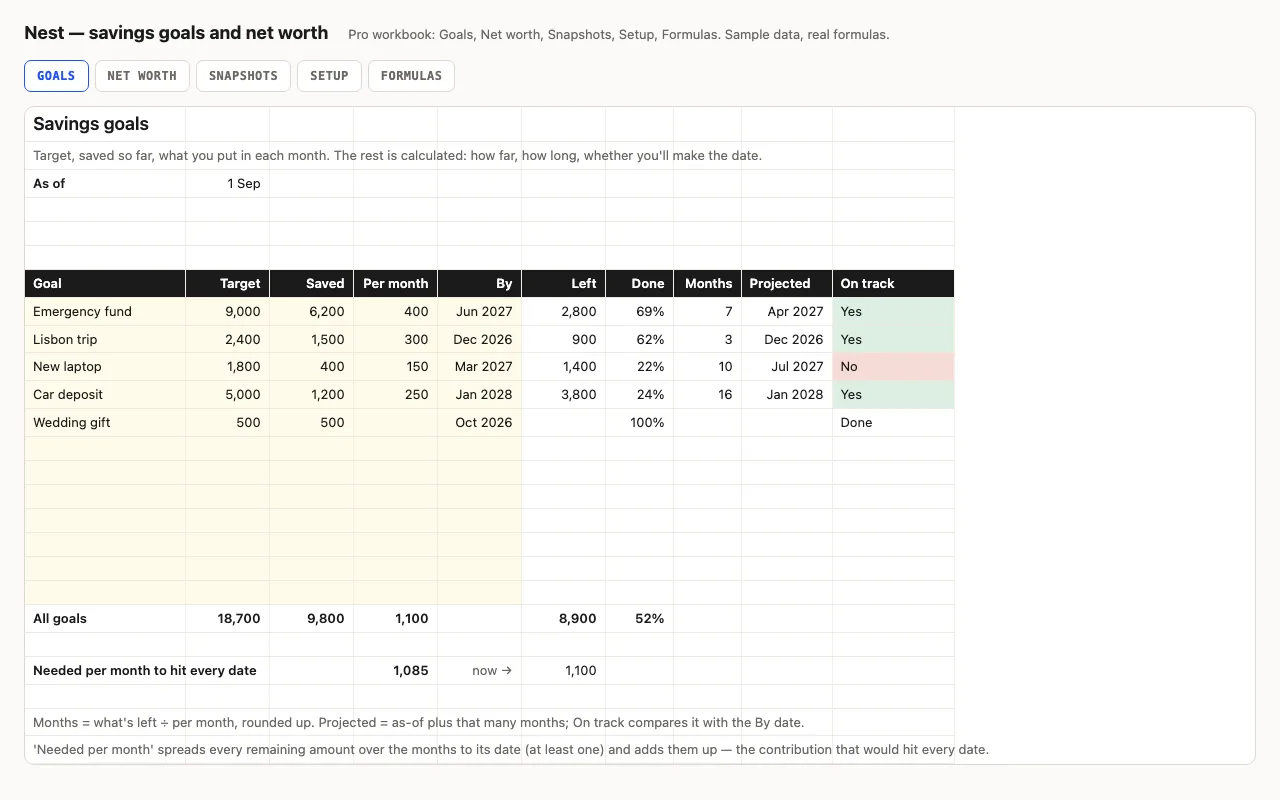Select the total target value 18,700
Viewport: 1280px width, 800px height.
(228, 619)
